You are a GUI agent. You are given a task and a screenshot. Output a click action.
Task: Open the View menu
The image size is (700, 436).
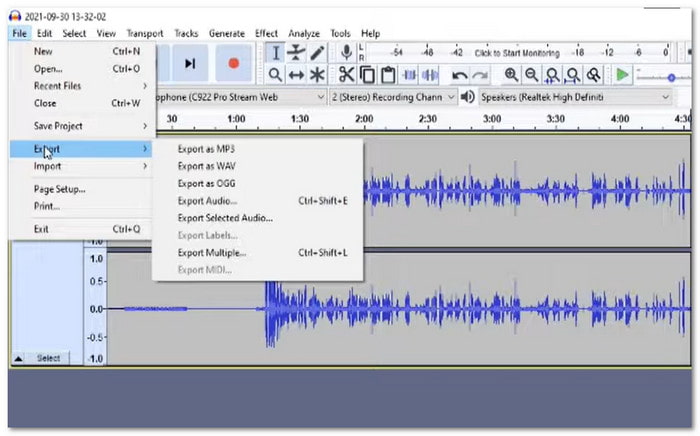[x=106, y=33]
